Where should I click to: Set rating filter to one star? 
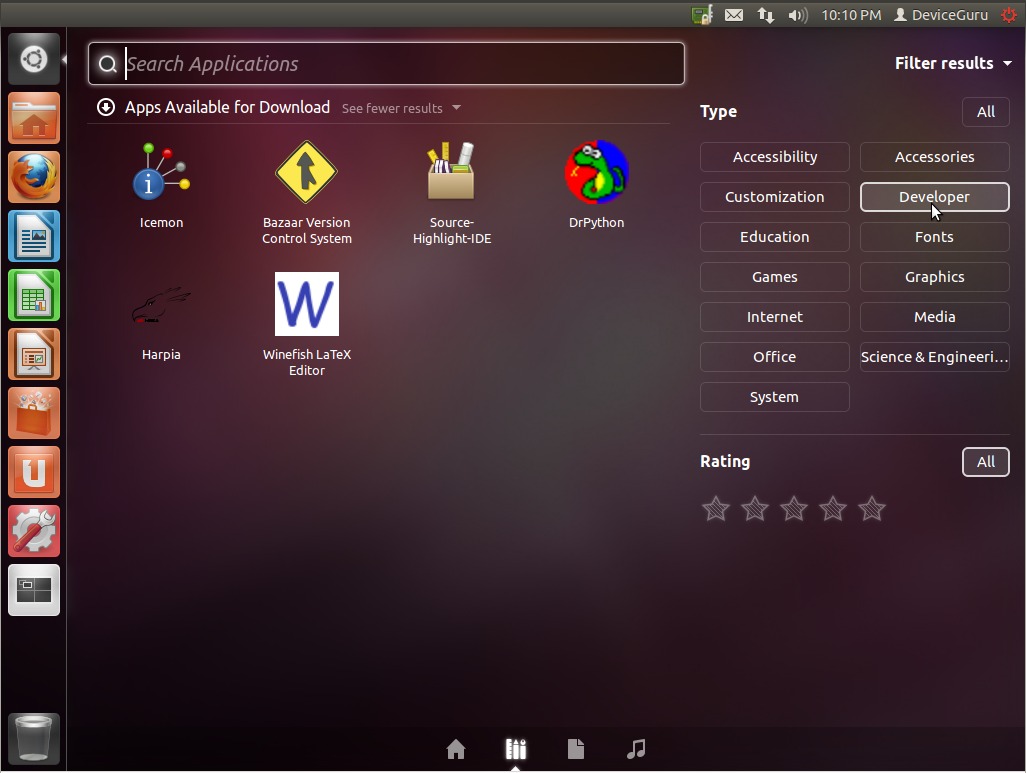tap(716, 509)
